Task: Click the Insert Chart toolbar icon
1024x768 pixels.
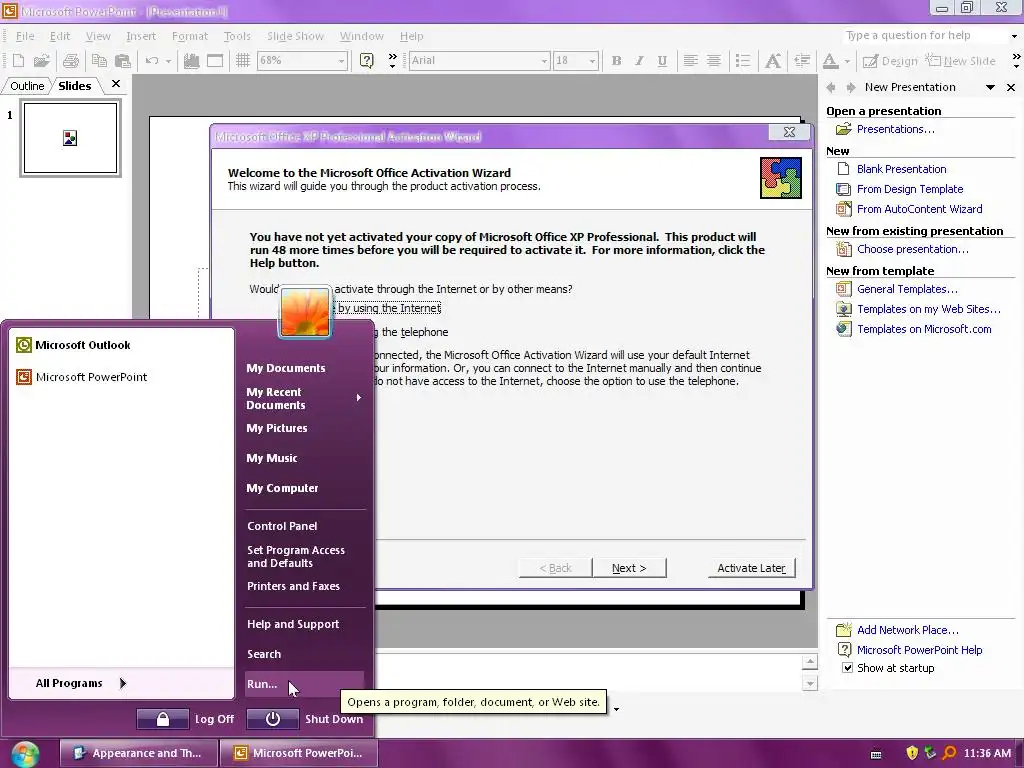Action: click(x=191, y=61)
